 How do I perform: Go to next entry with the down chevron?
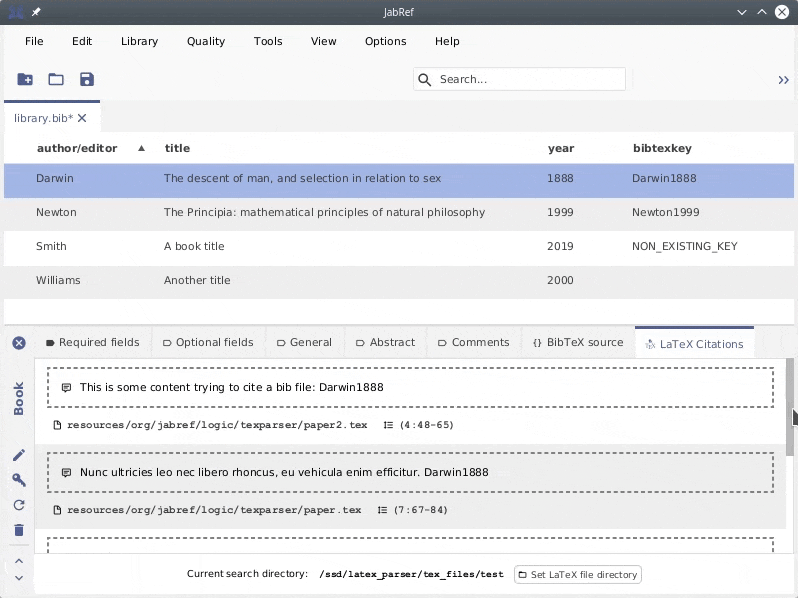(x=19, y=578)
